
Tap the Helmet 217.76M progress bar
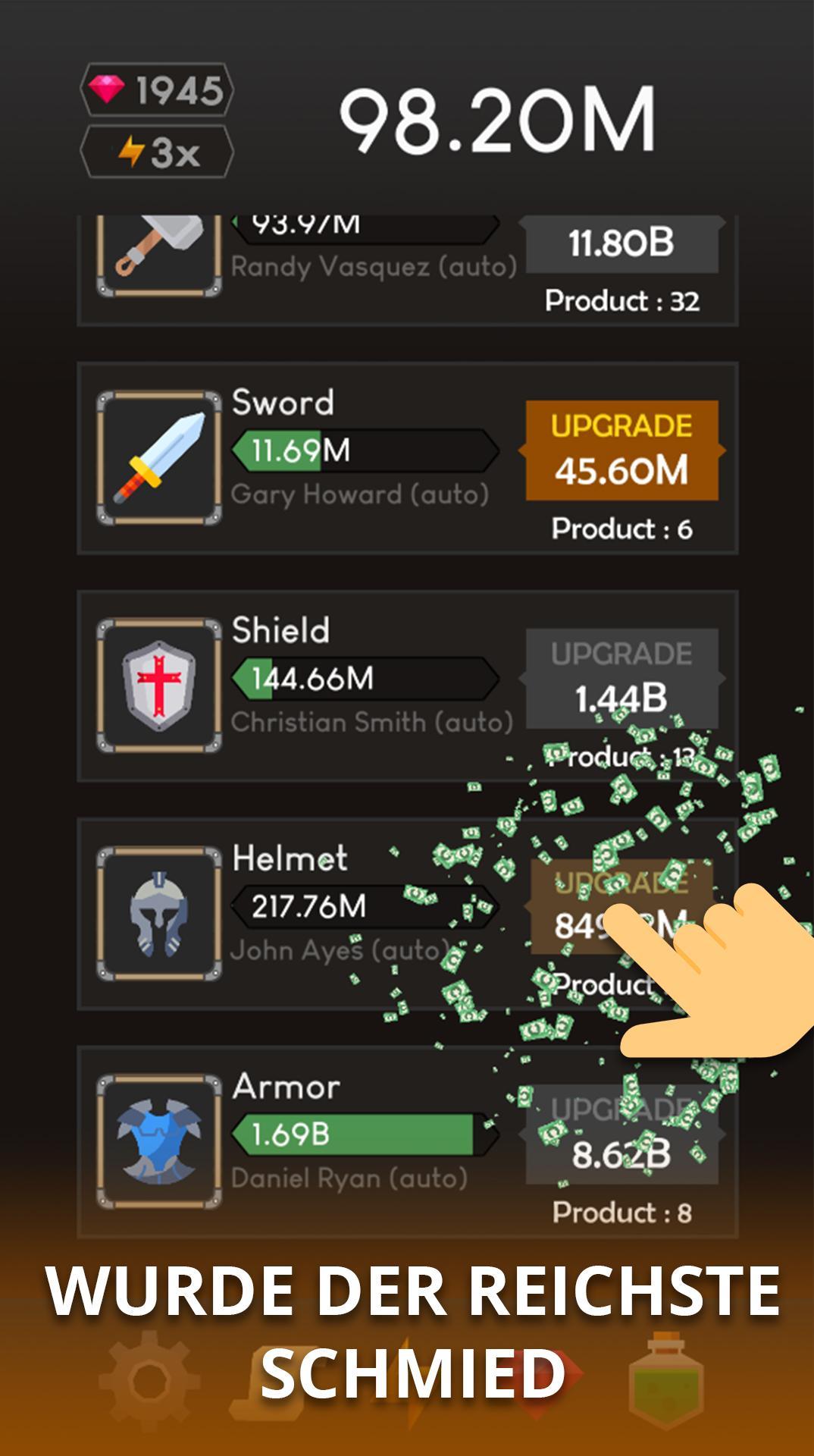[365, 906]
